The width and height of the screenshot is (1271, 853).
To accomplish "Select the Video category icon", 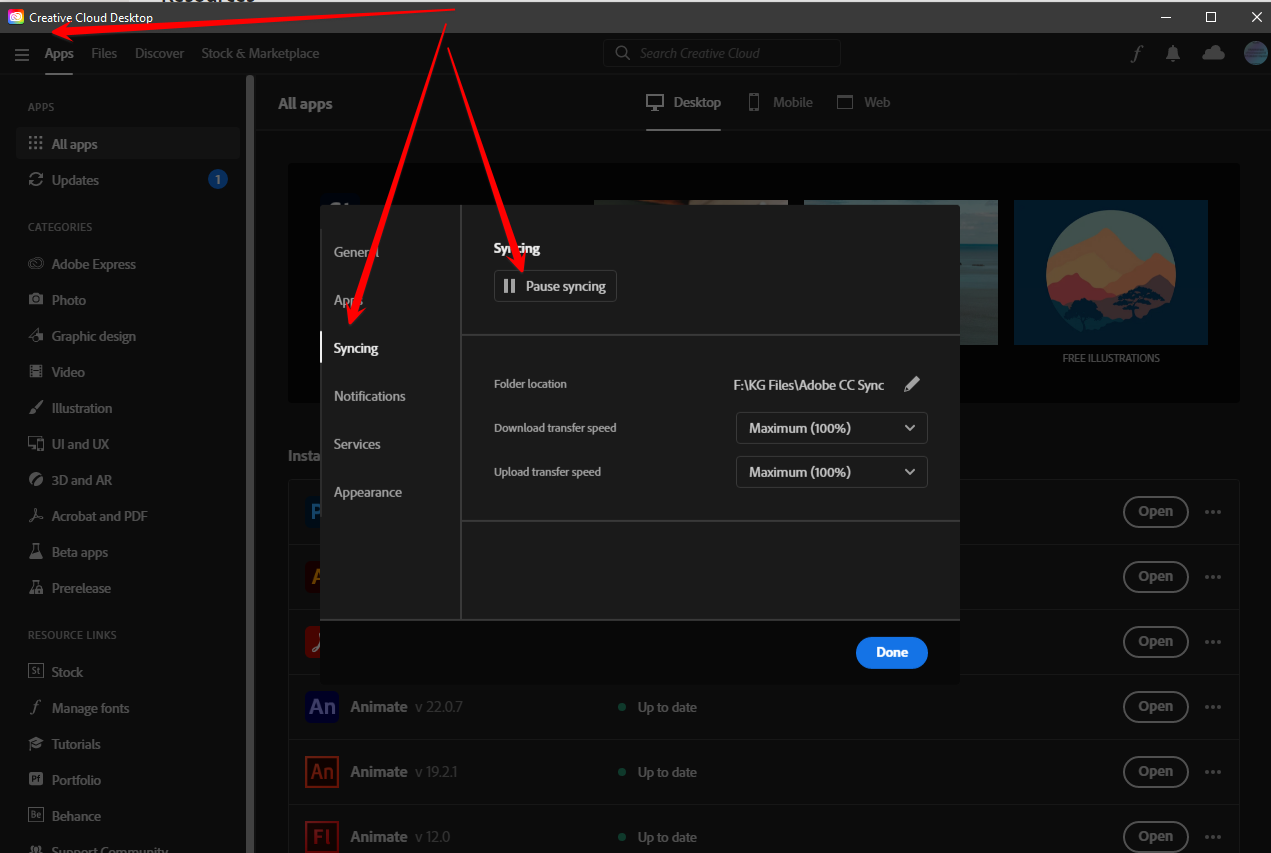I will click(34, 371).
